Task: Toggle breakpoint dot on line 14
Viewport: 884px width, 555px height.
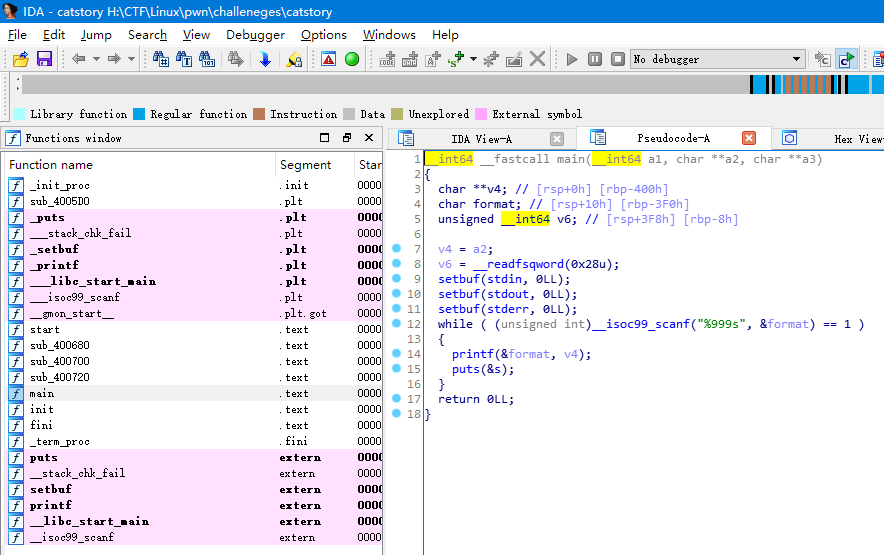Action: (396, 353)
